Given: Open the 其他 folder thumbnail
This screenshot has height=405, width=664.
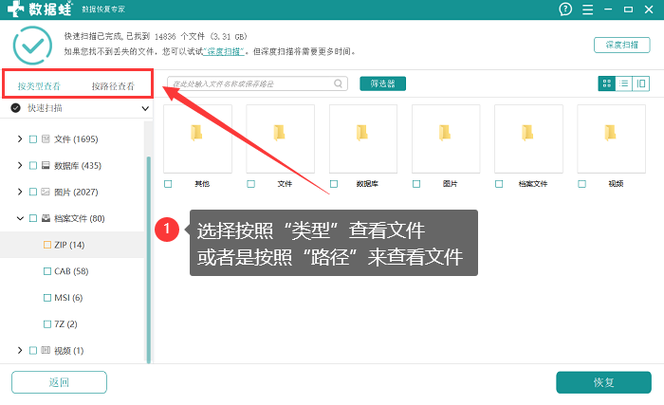Looking at the screenshot, I should pos(197,139).
